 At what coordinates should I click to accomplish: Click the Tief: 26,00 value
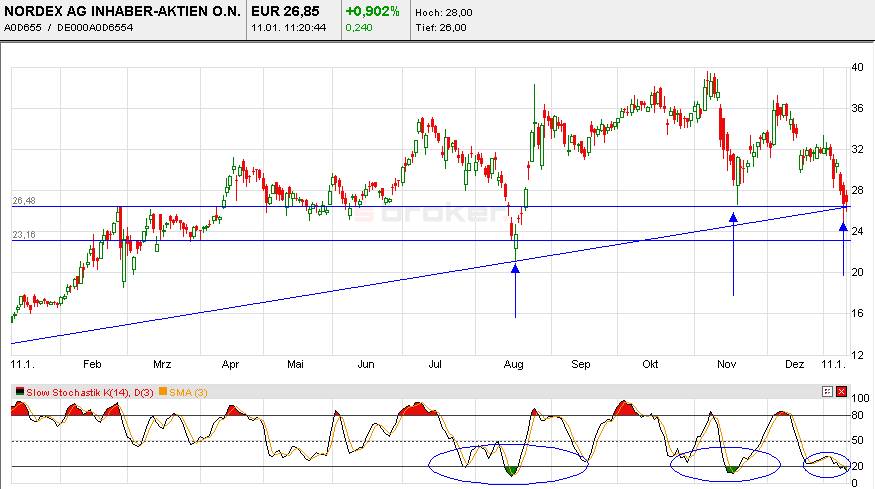[x=441, y=27]
